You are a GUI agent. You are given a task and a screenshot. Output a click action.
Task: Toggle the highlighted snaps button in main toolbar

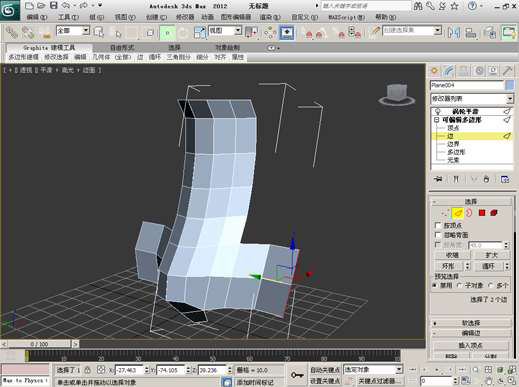[286, 32]
